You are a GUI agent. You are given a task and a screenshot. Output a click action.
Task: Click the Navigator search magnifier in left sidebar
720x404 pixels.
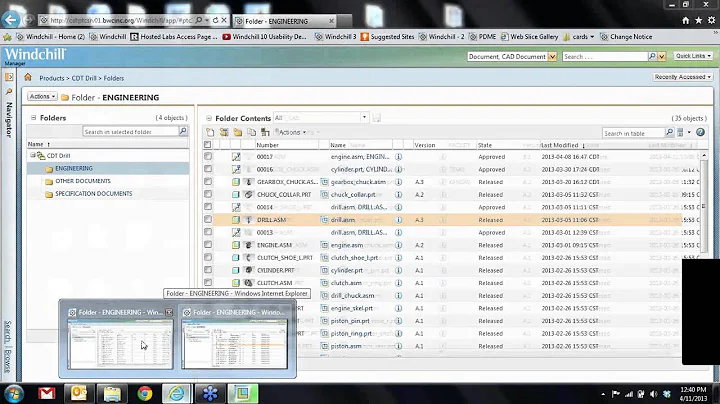pos(9,92)
